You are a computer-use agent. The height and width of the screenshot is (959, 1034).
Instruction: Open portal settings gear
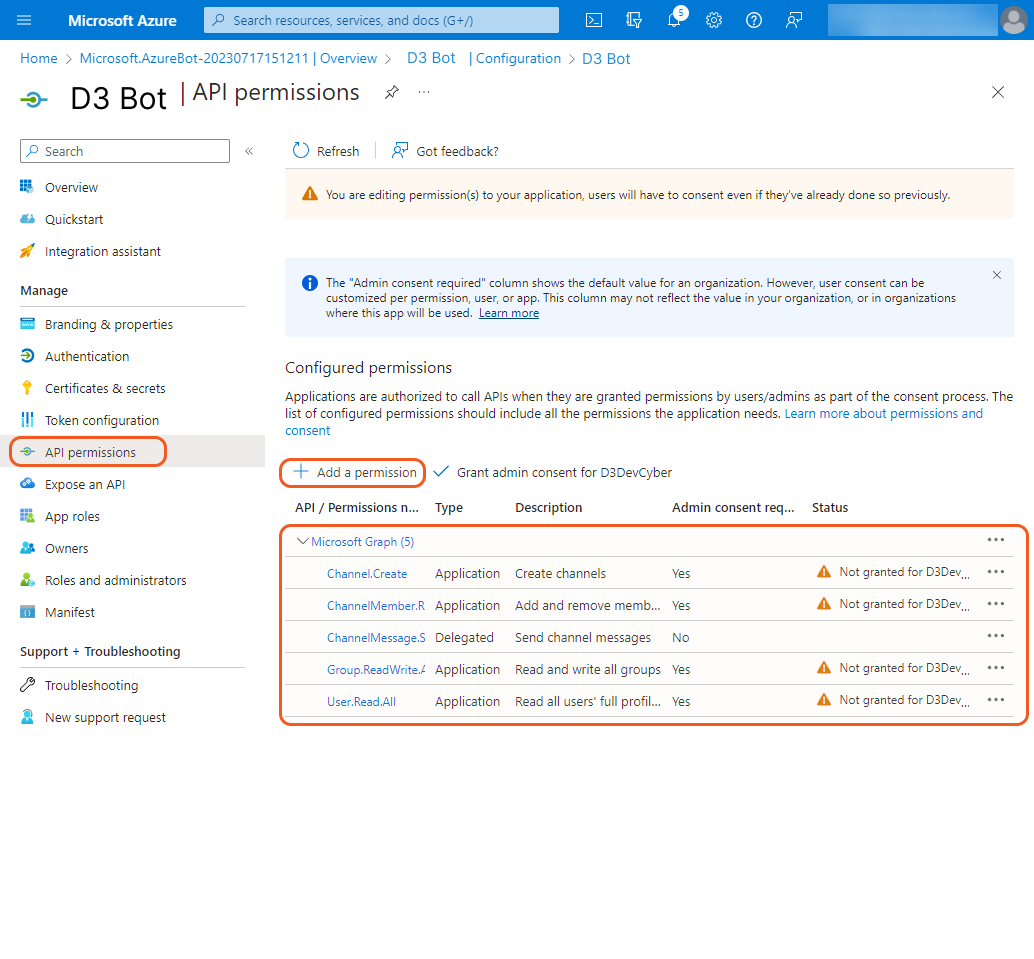pyautogui.click(x=714, y=20)
